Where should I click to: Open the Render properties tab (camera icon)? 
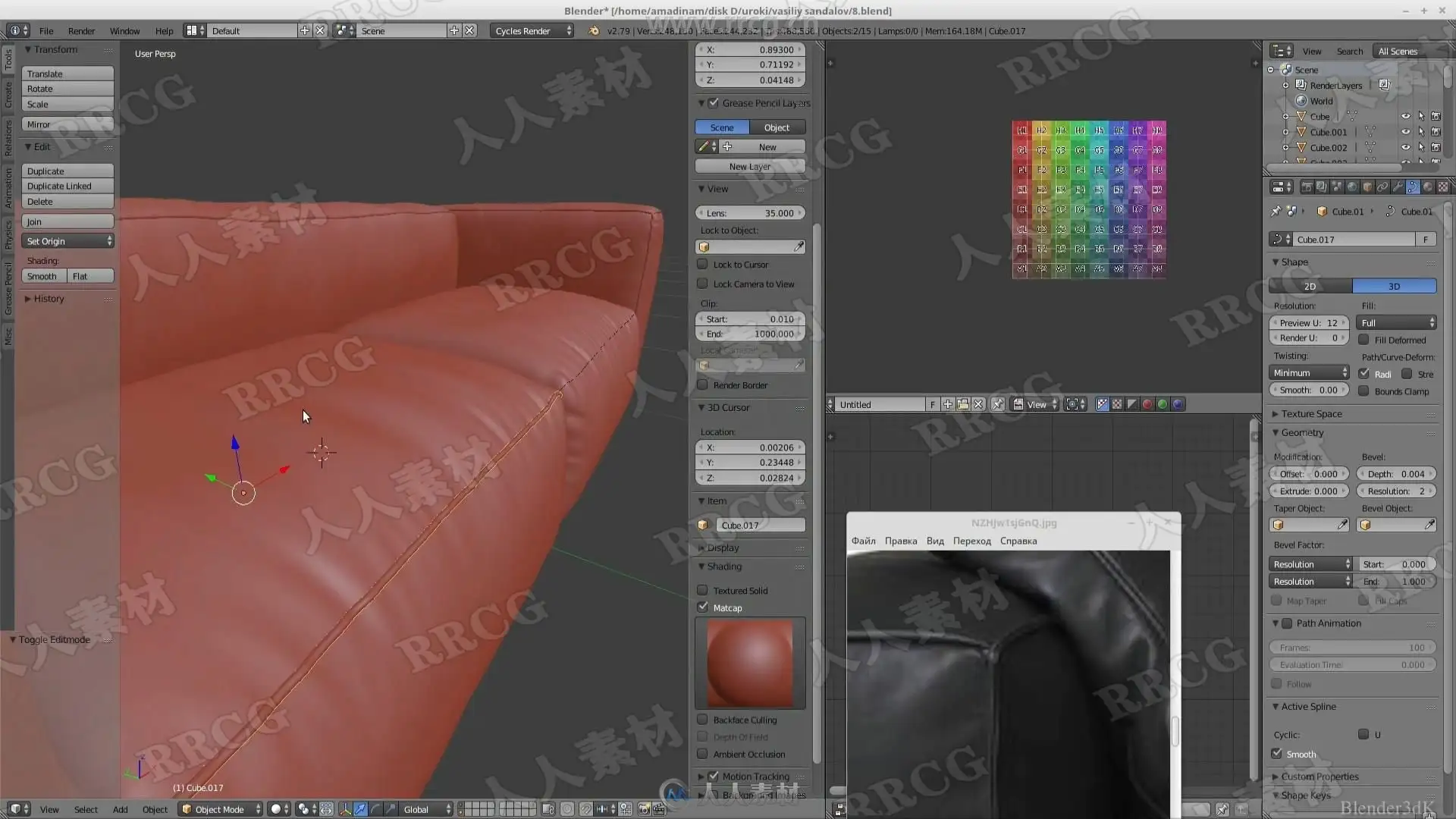(1307, 187)
